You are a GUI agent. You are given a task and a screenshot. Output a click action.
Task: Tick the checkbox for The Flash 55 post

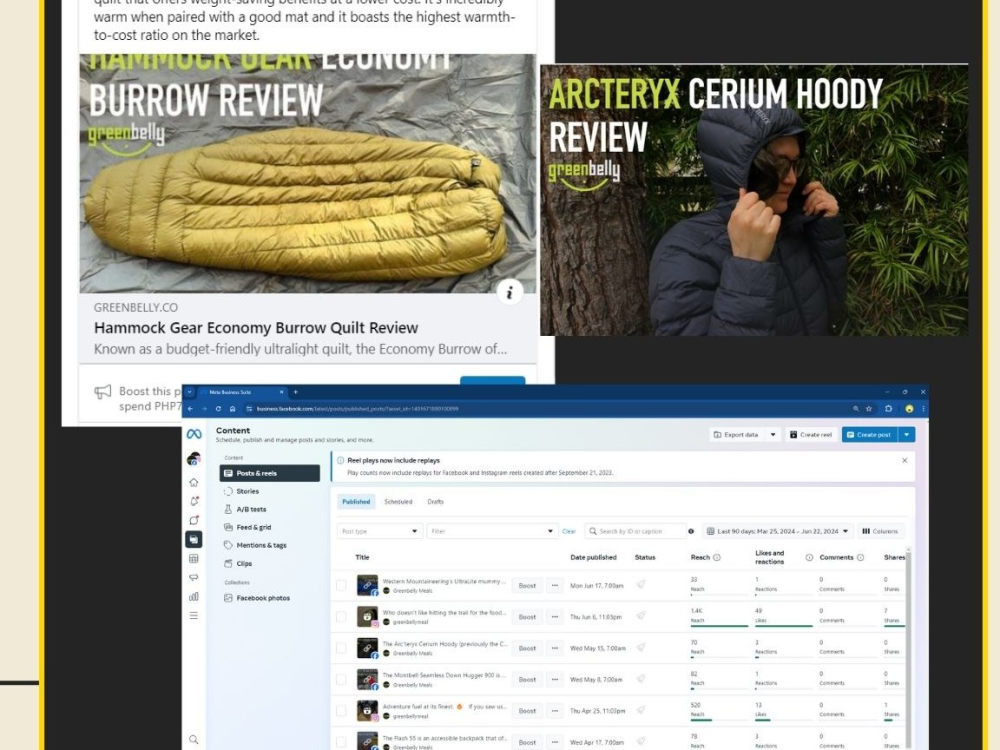(x=341, y=742)
